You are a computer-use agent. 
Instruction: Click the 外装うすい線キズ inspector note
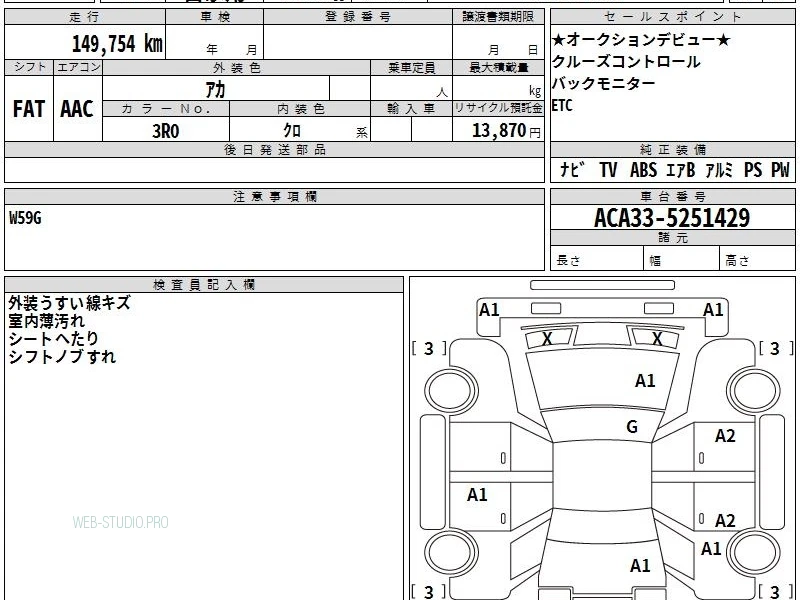coord(69,303)
